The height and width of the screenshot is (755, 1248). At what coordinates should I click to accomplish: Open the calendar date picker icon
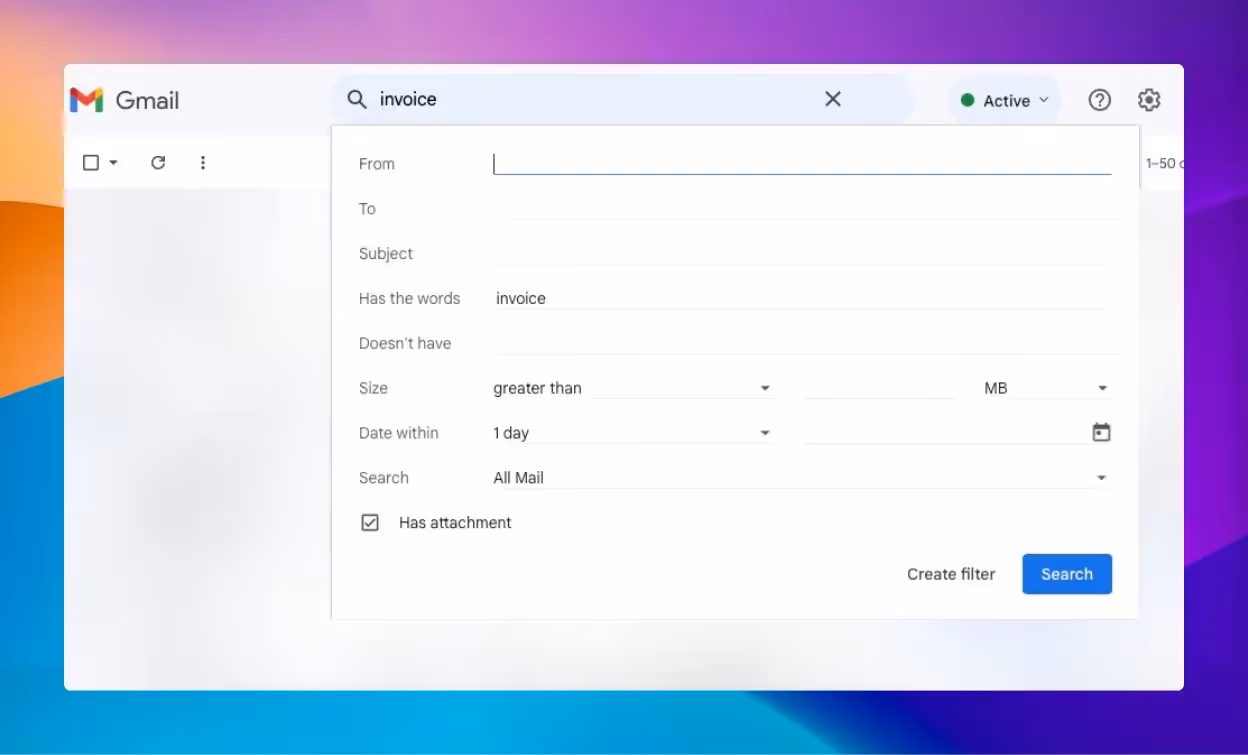point(1101,433)
